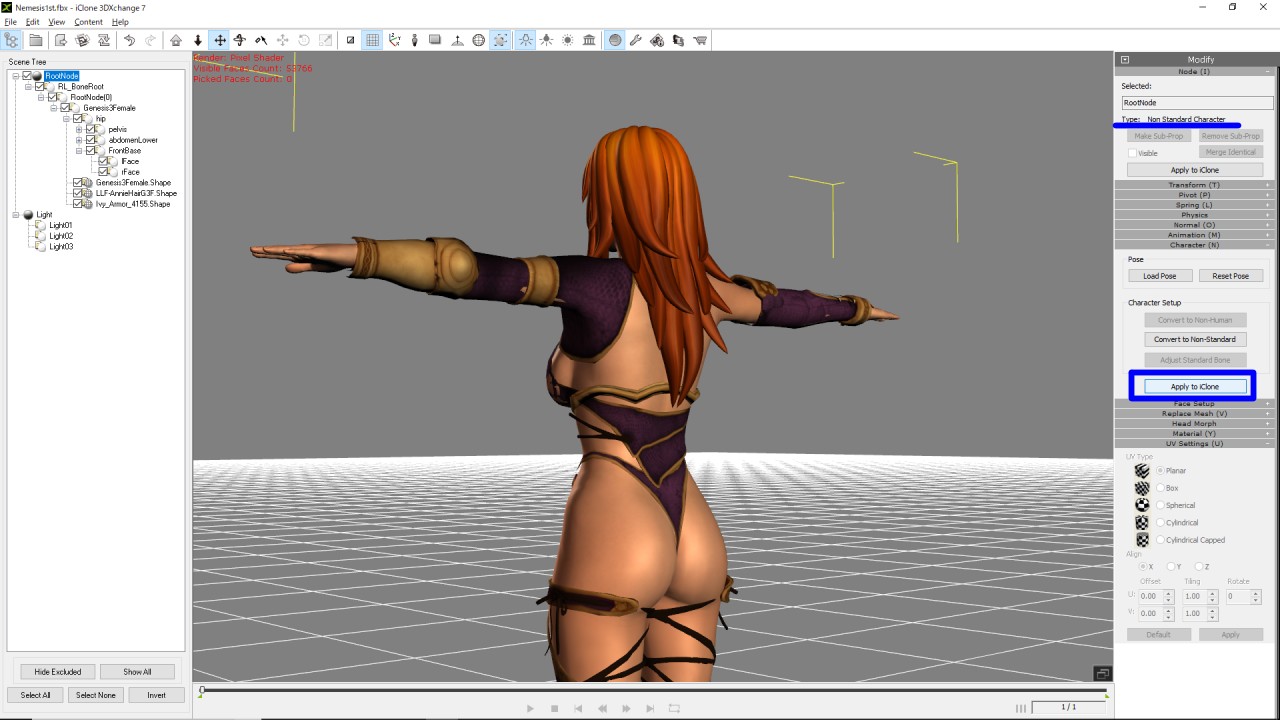Toggle the LLF-AnnieHairG3F.Shape checkbox

[x=78, y=193]
